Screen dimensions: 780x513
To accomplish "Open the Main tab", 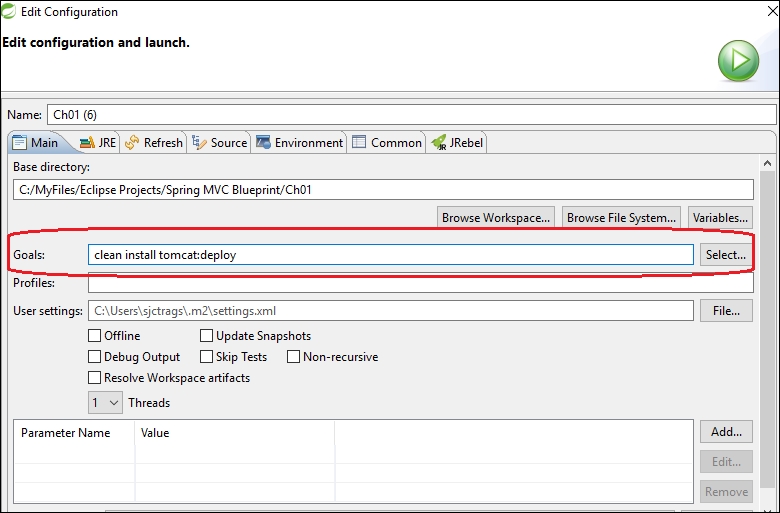I will pos(35,143).
